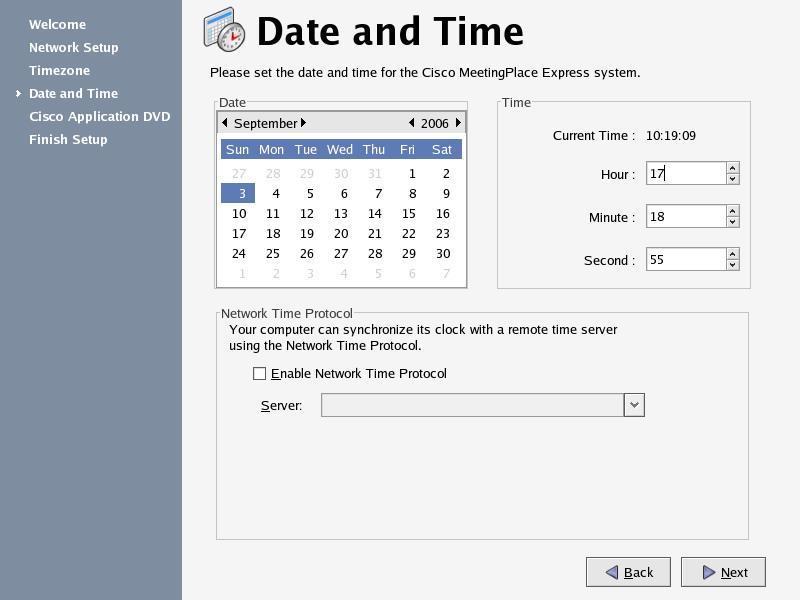Choose day 20 in the calendar

(341, 233)
